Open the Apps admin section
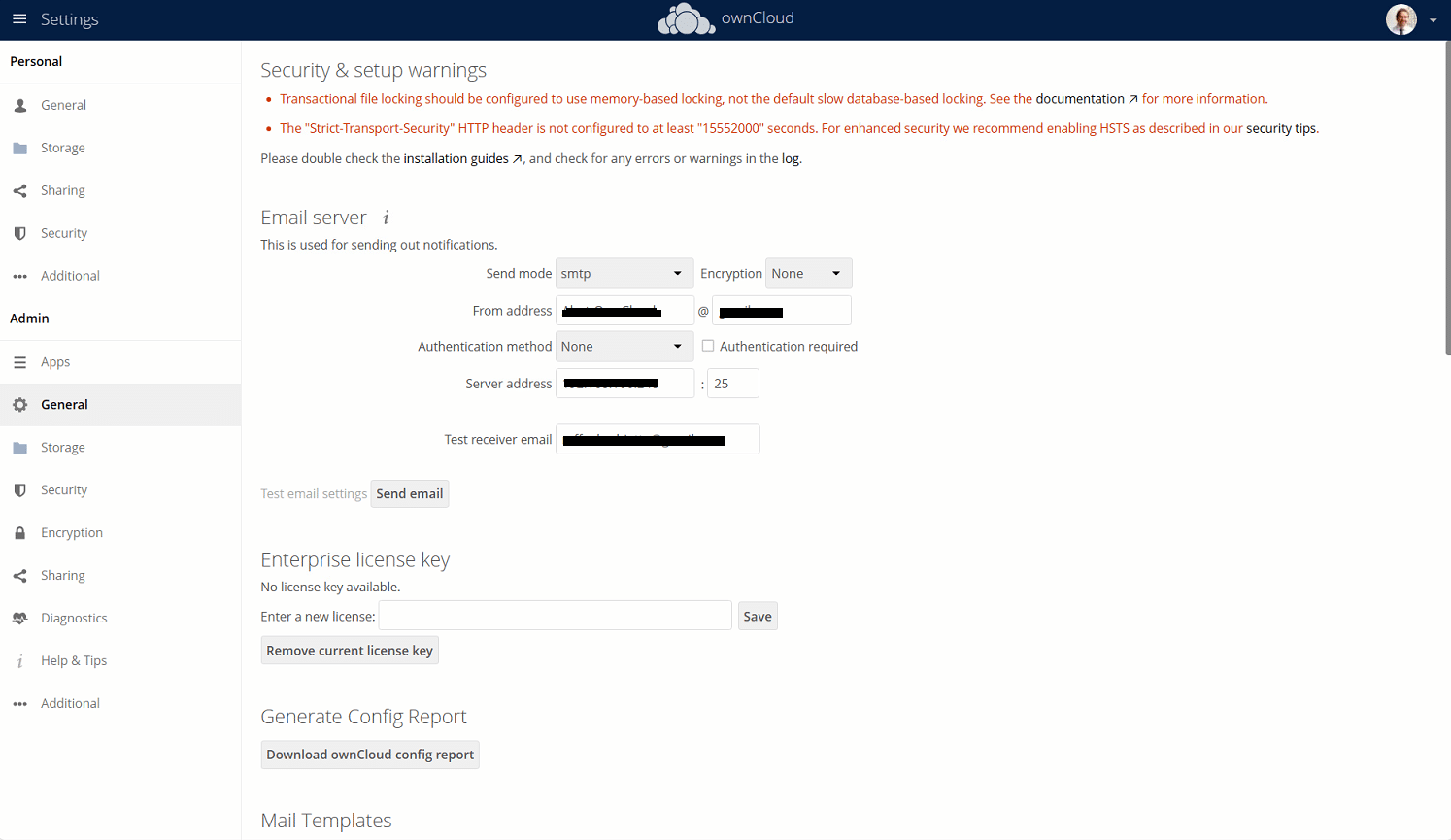This screenshot has width=1451, height=840. coord(120,362)
